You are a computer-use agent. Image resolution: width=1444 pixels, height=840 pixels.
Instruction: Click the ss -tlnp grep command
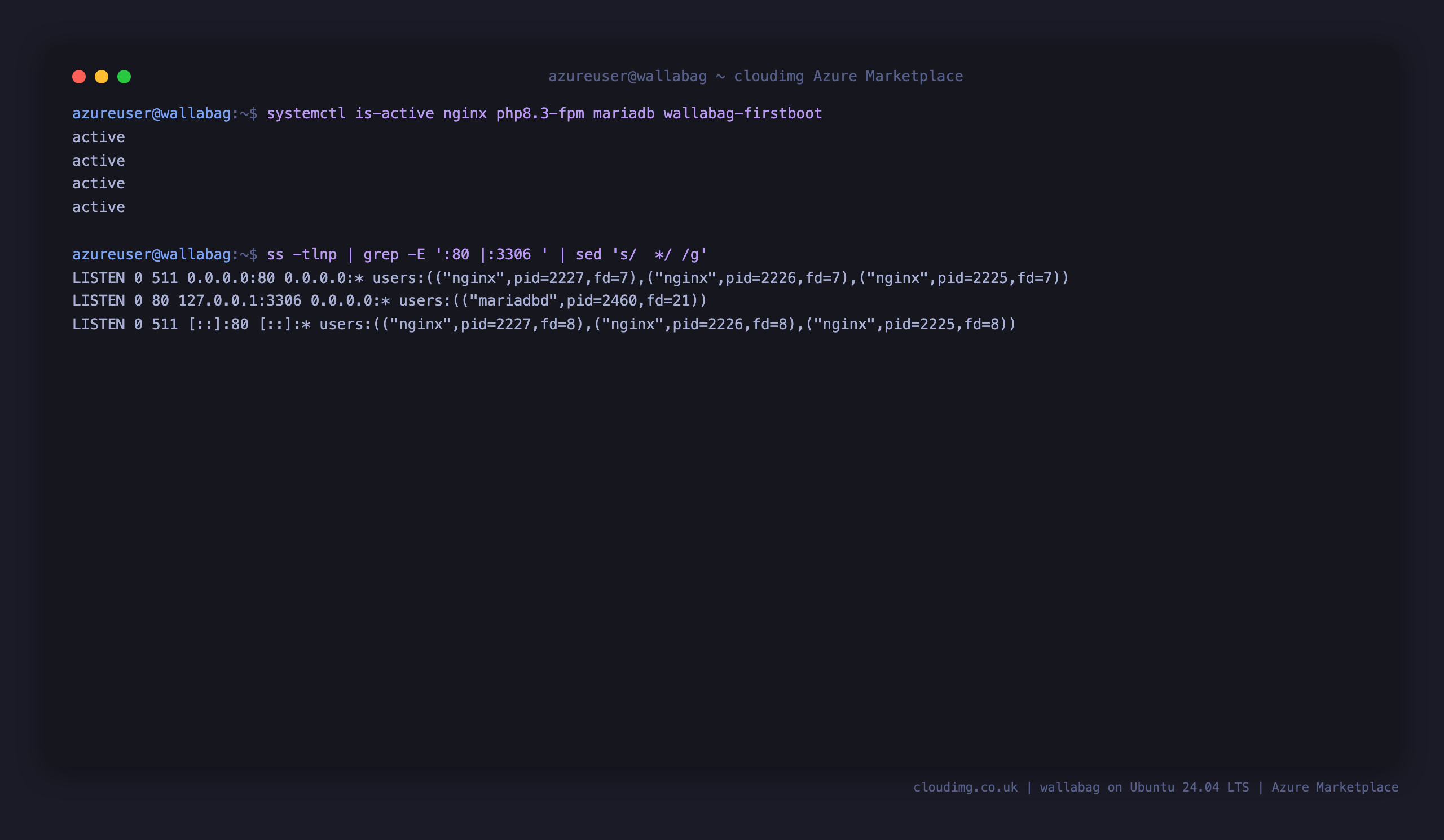tap(486, 254)
